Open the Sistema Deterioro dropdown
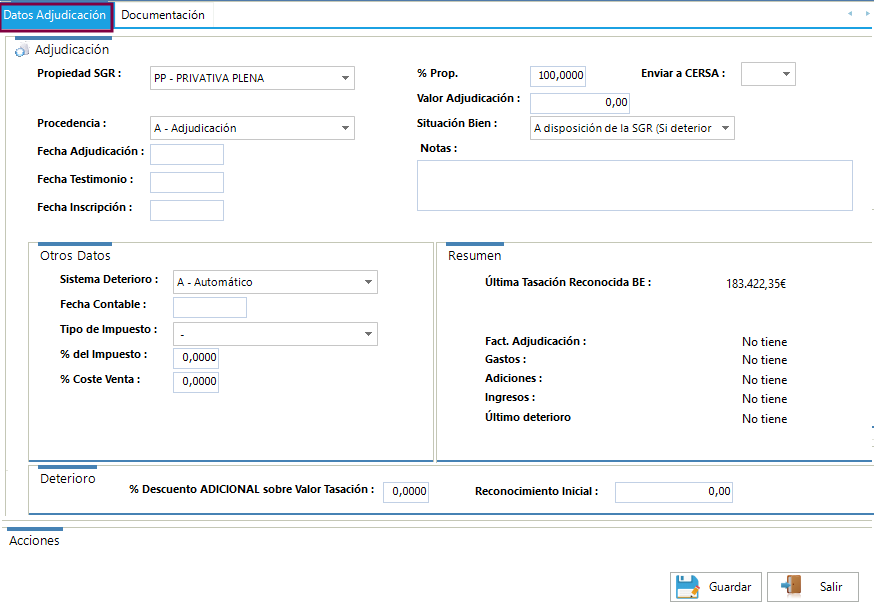The height and width of the screenshot is (606, 874). point(368,282)
